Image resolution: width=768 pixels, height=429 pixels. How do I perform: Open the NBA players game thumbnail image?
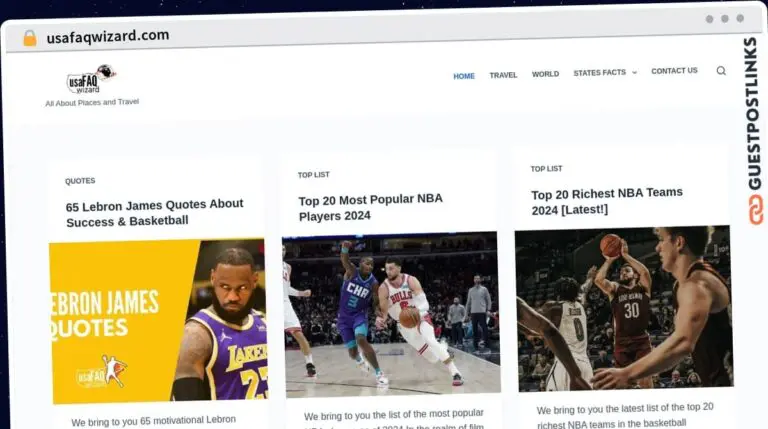point(390,313)
